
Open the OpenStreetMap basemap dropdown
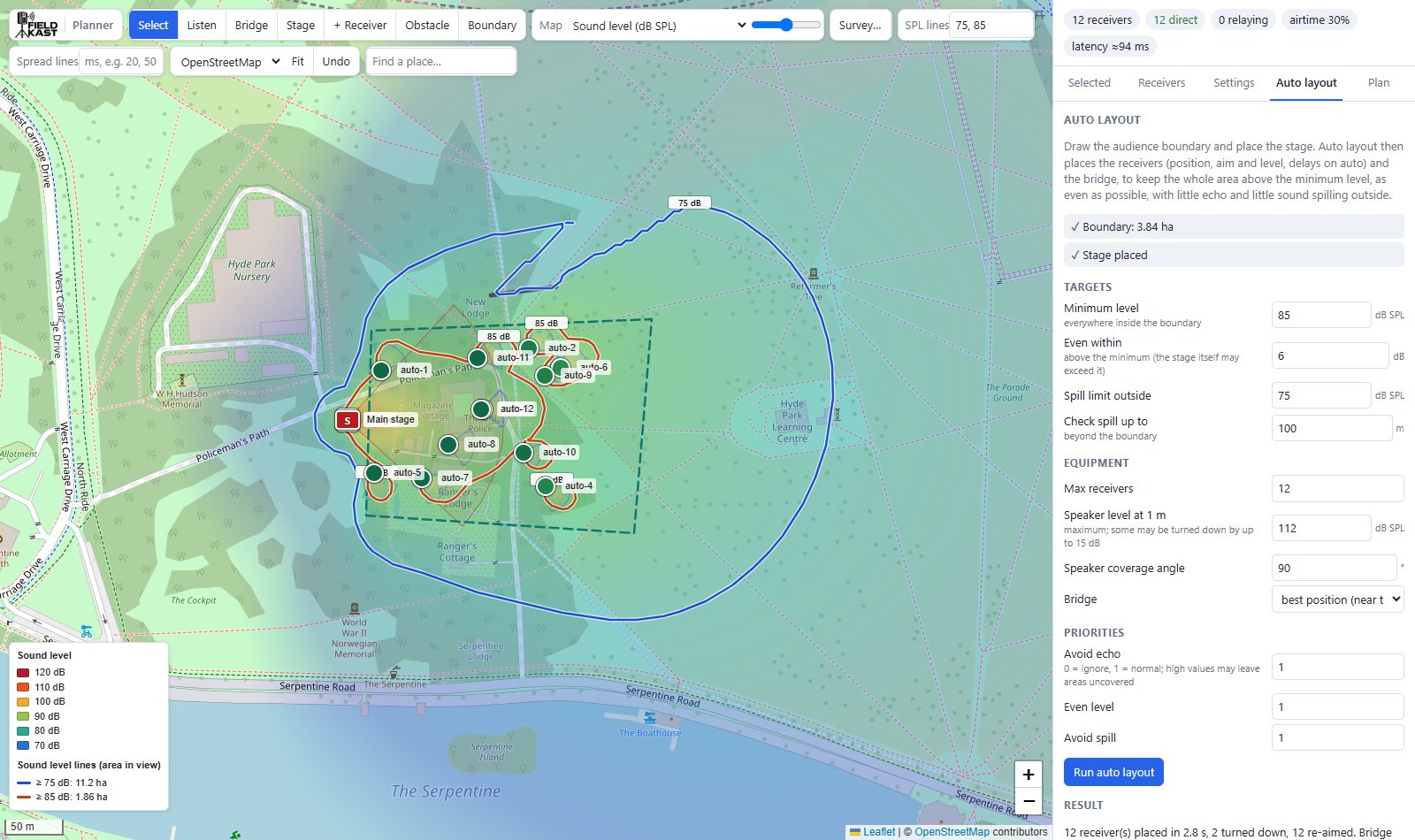229,62
